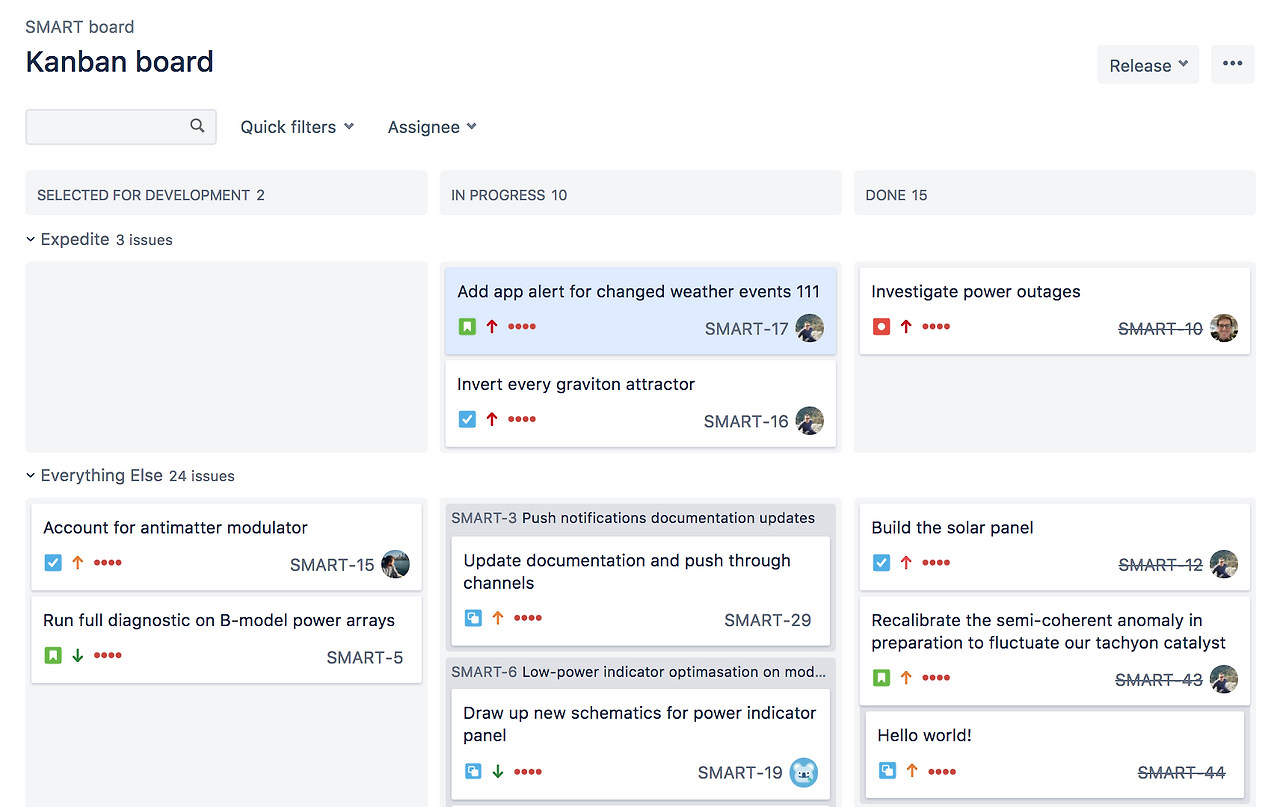Screen dimensions: 1280x807
Task: Click the koala avatar on SMART-19
Action: (x=803, y=772)
